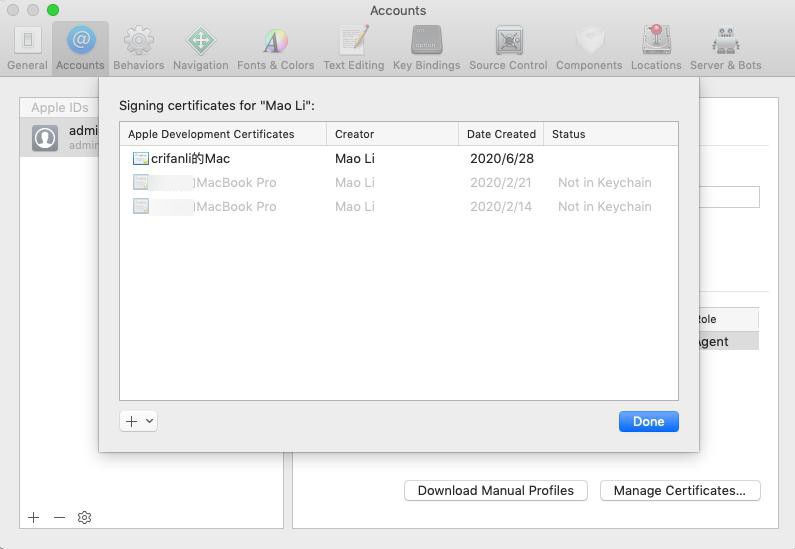Open the Source Control preferences
Image resolution: width=795 pixels, height=549 pixels.
point(508,48)
